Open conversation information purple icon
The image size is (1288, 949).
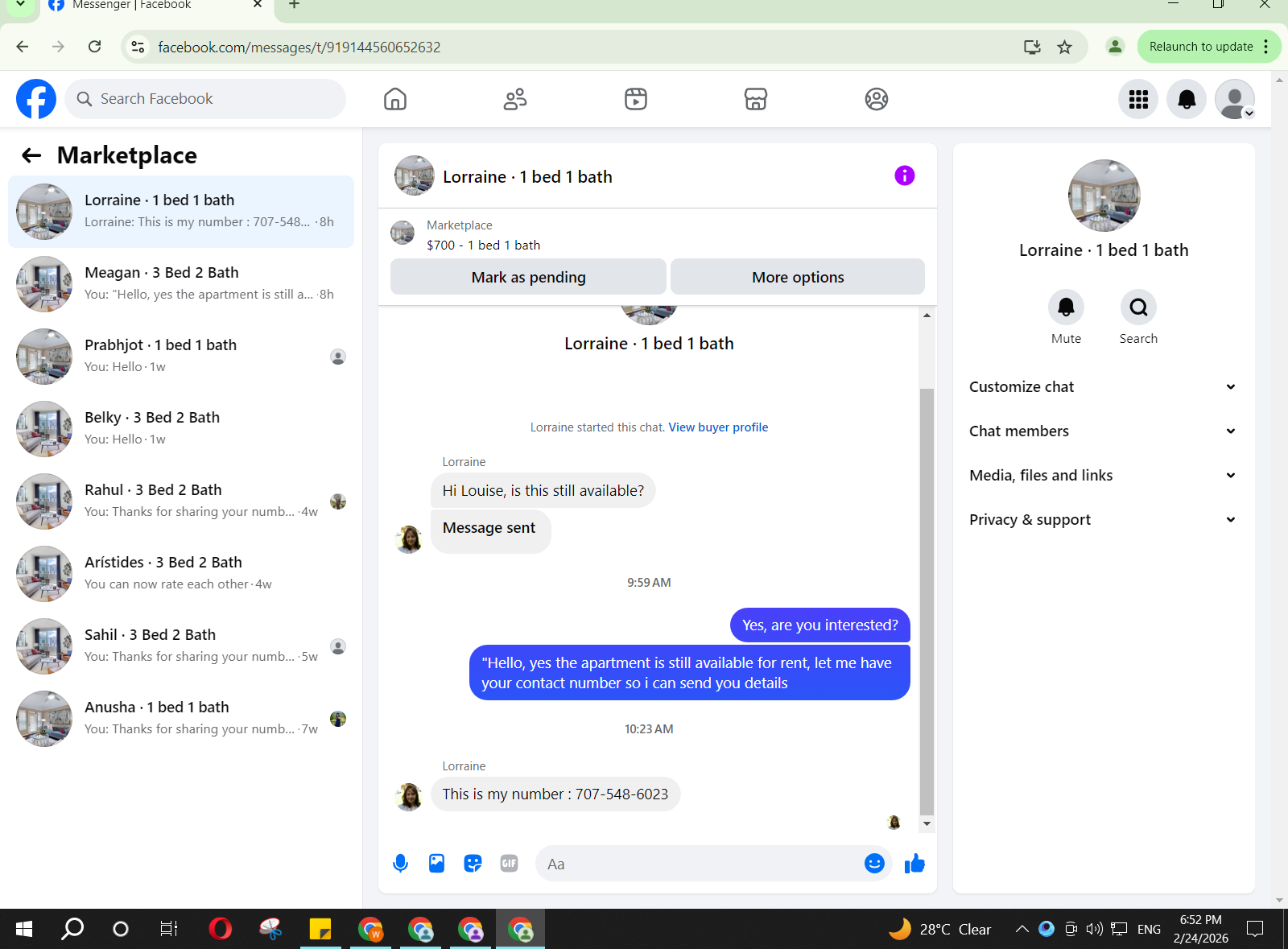(x=905, y=175)
